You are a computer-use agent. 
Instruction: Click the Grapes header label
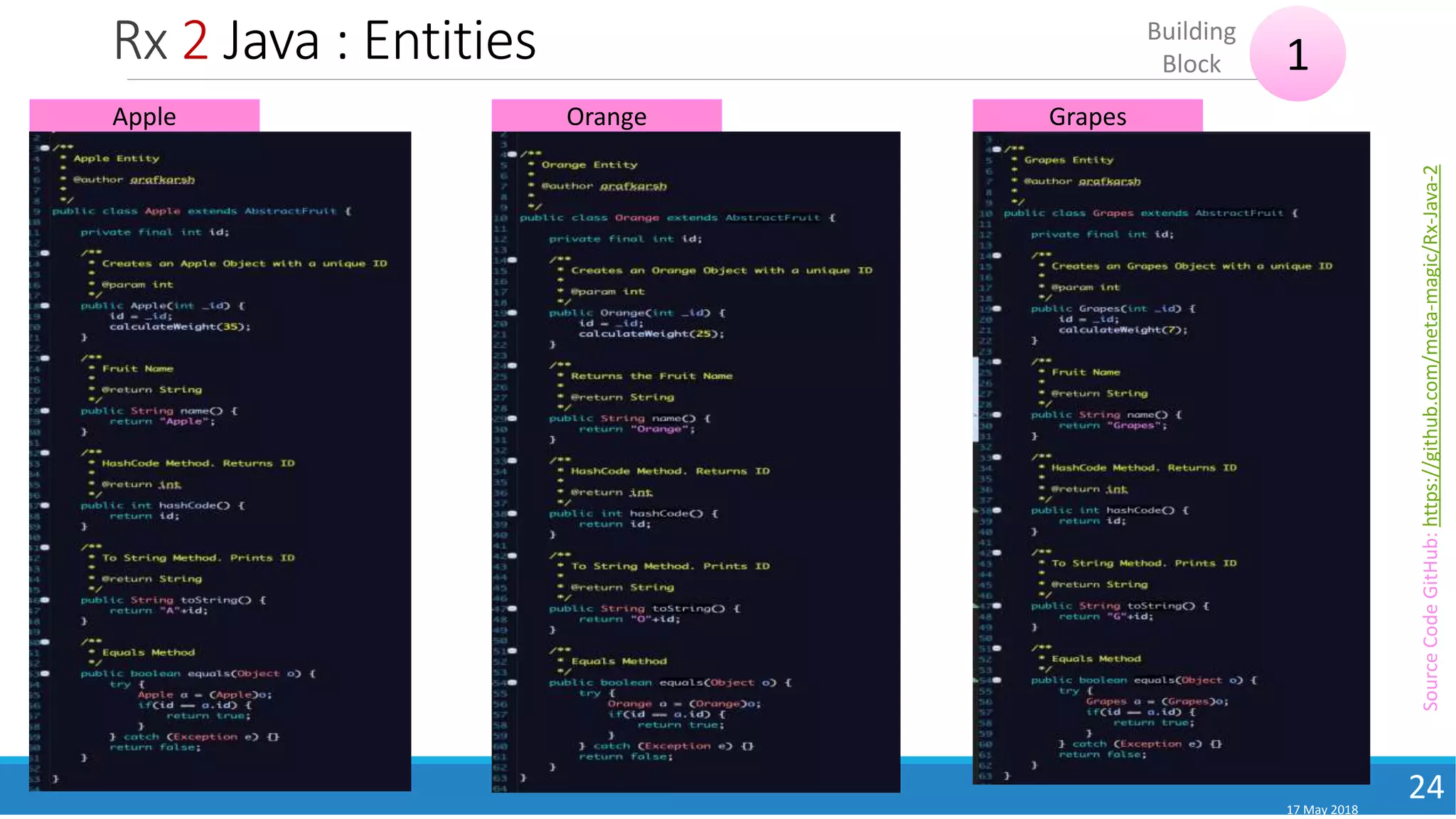click(x=1087, y=117)
